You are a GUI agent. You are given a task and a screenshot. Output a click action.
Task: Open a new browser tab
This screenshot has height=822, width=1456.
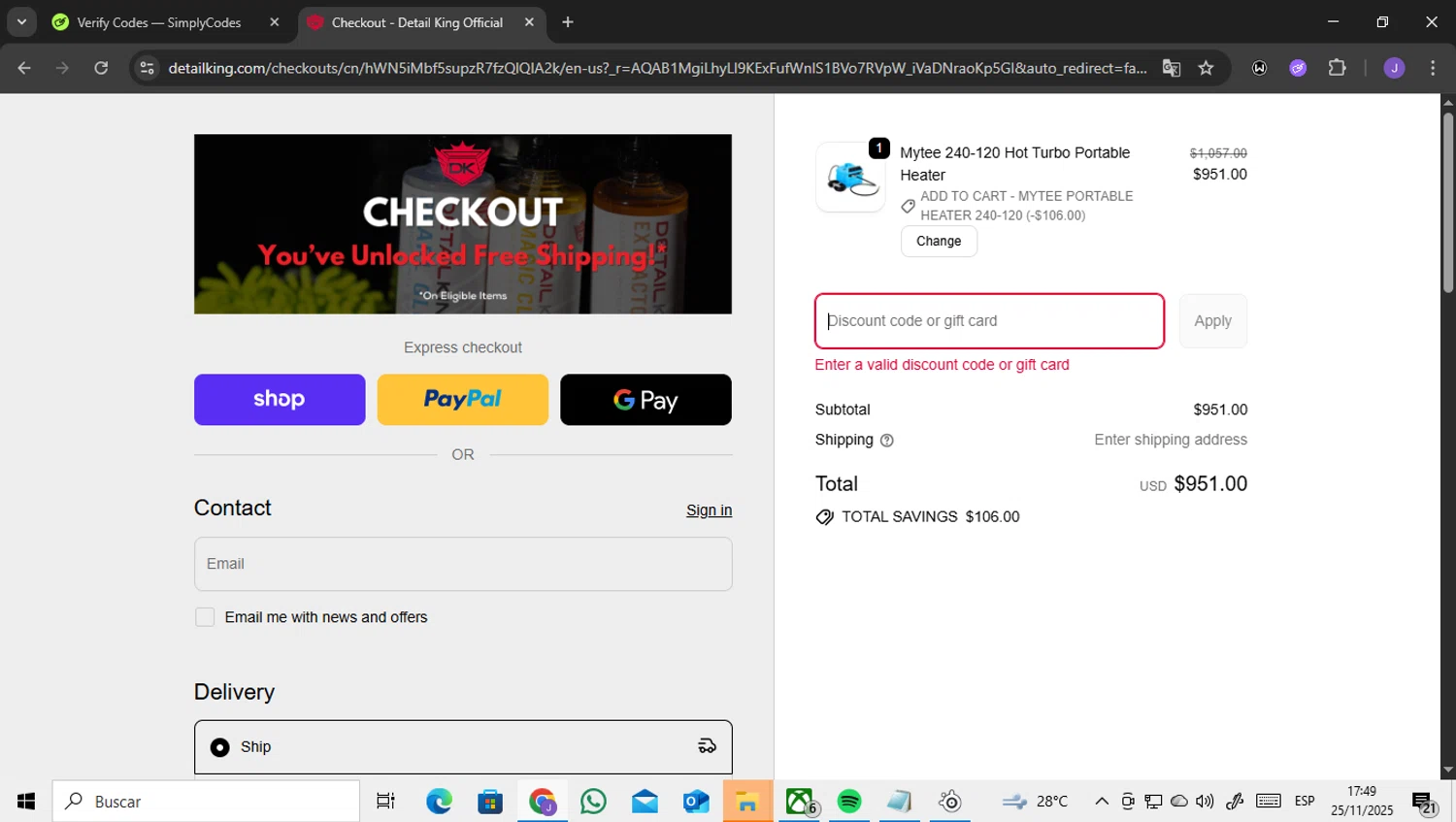click(568, 22)
